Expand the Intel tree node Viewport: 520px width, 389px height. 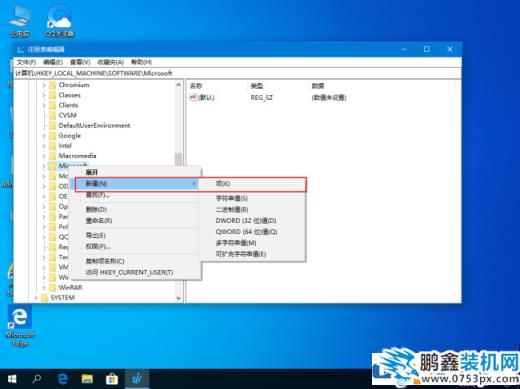pos(44,146)
